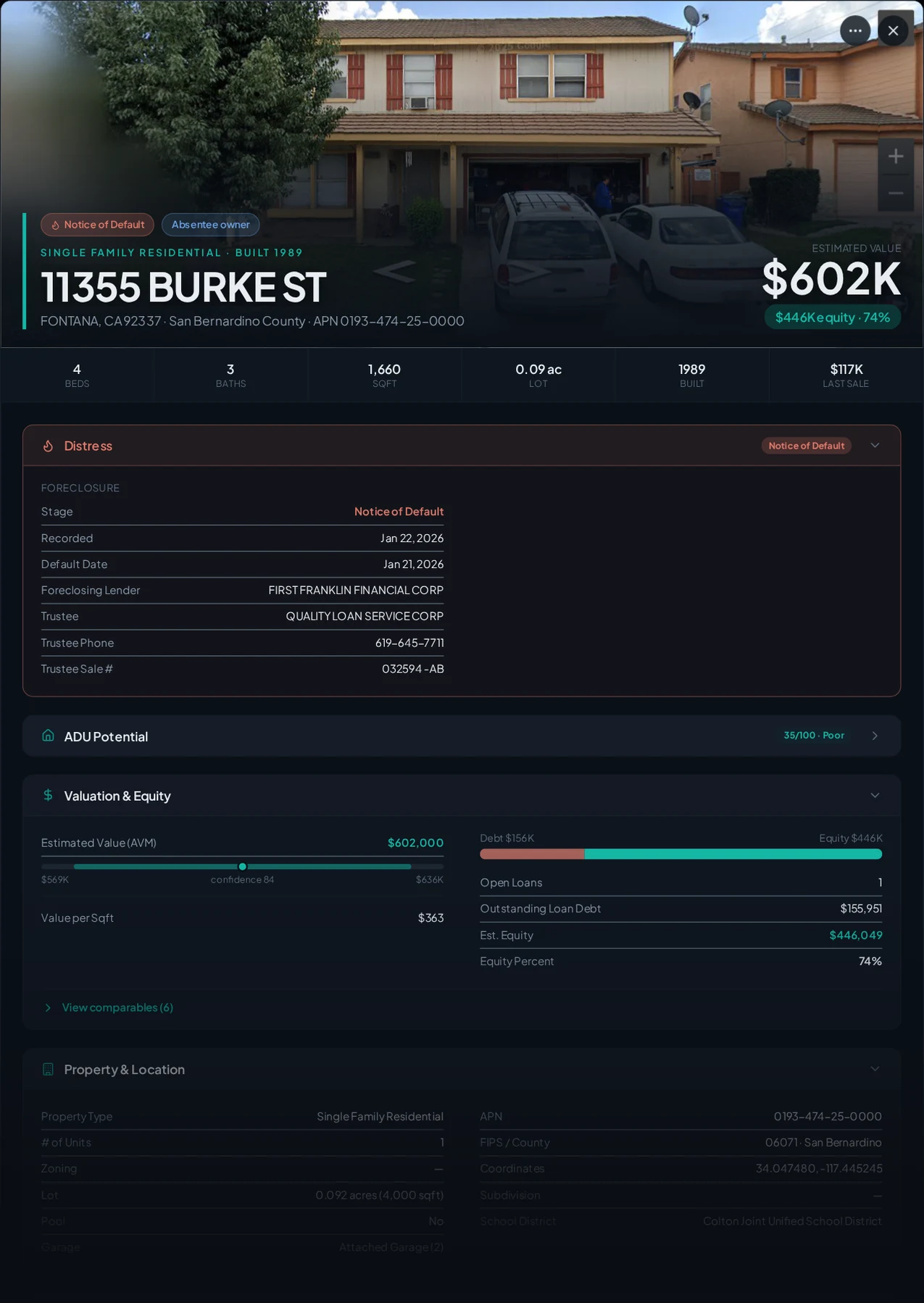Click the 3 BATHS stat

[230, 375]
